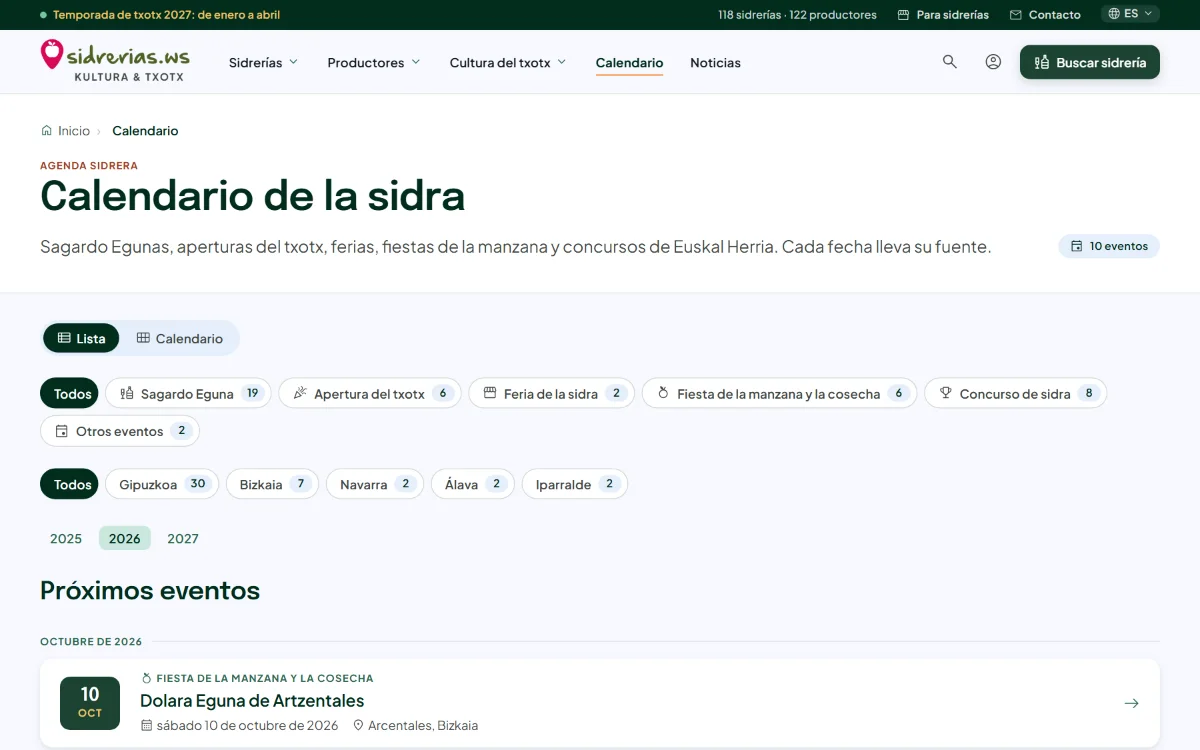The height and width of the screenshot is (750, 1200).
Task: Open the search magnifier icon
Action: [x=950, y=62]
